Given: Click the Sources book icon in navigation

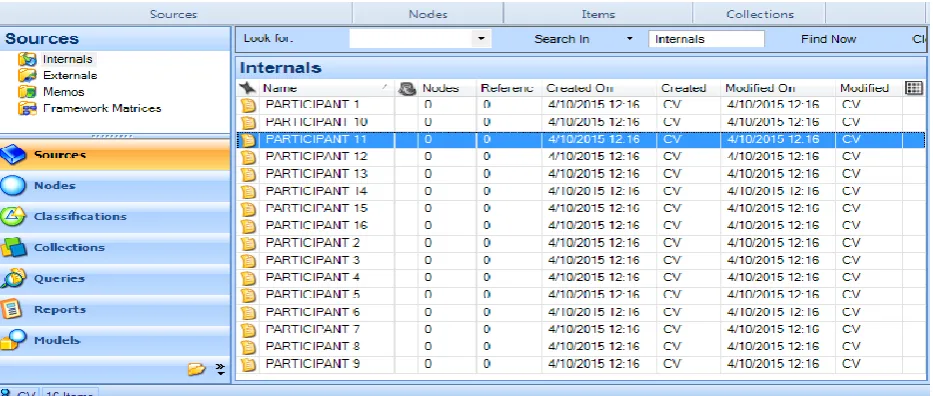Looking at the screenshot, I should (x=13, y=155).
